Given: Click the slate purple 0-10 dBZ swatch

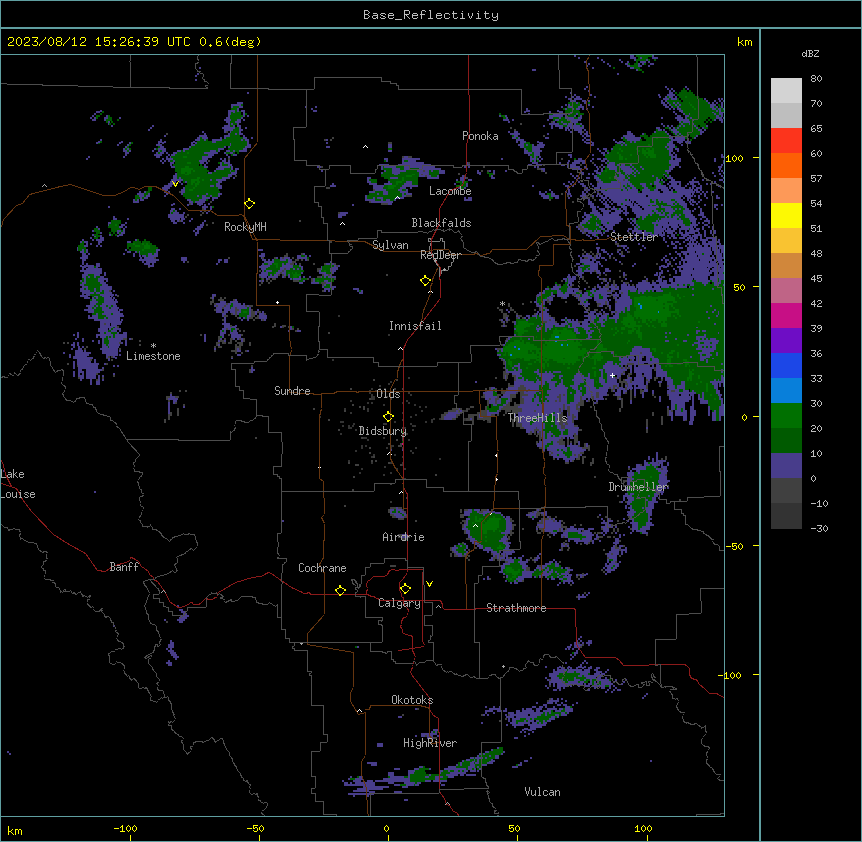Looking at the screenshot, I should tap(786, 466).
